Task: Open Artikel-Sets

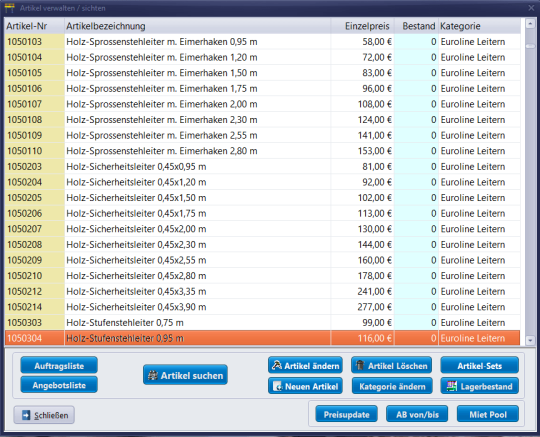Action: click(x=479, y=365)
